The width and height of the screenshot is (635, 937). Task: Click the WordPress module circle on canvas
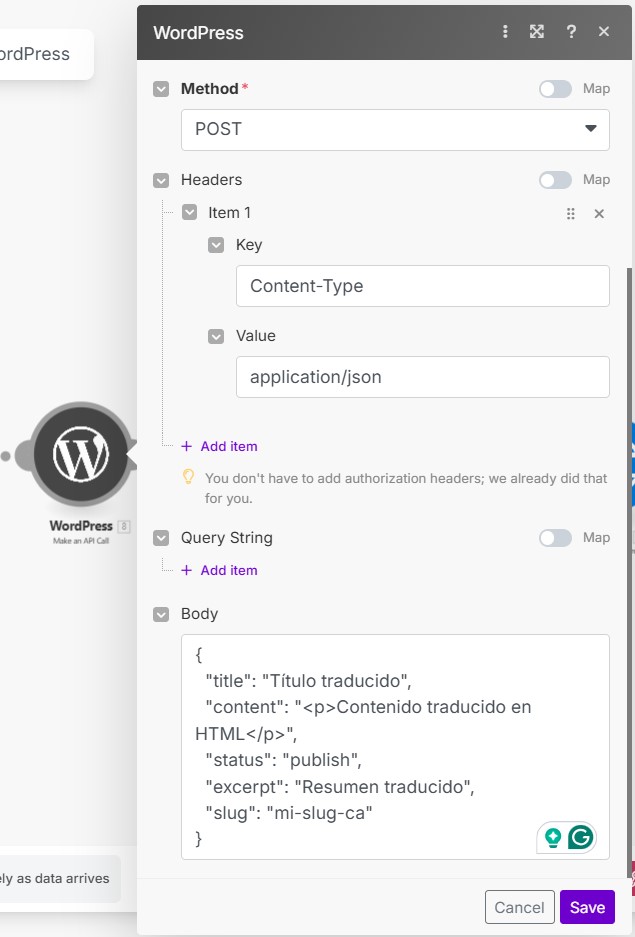[x=81, y=454]
